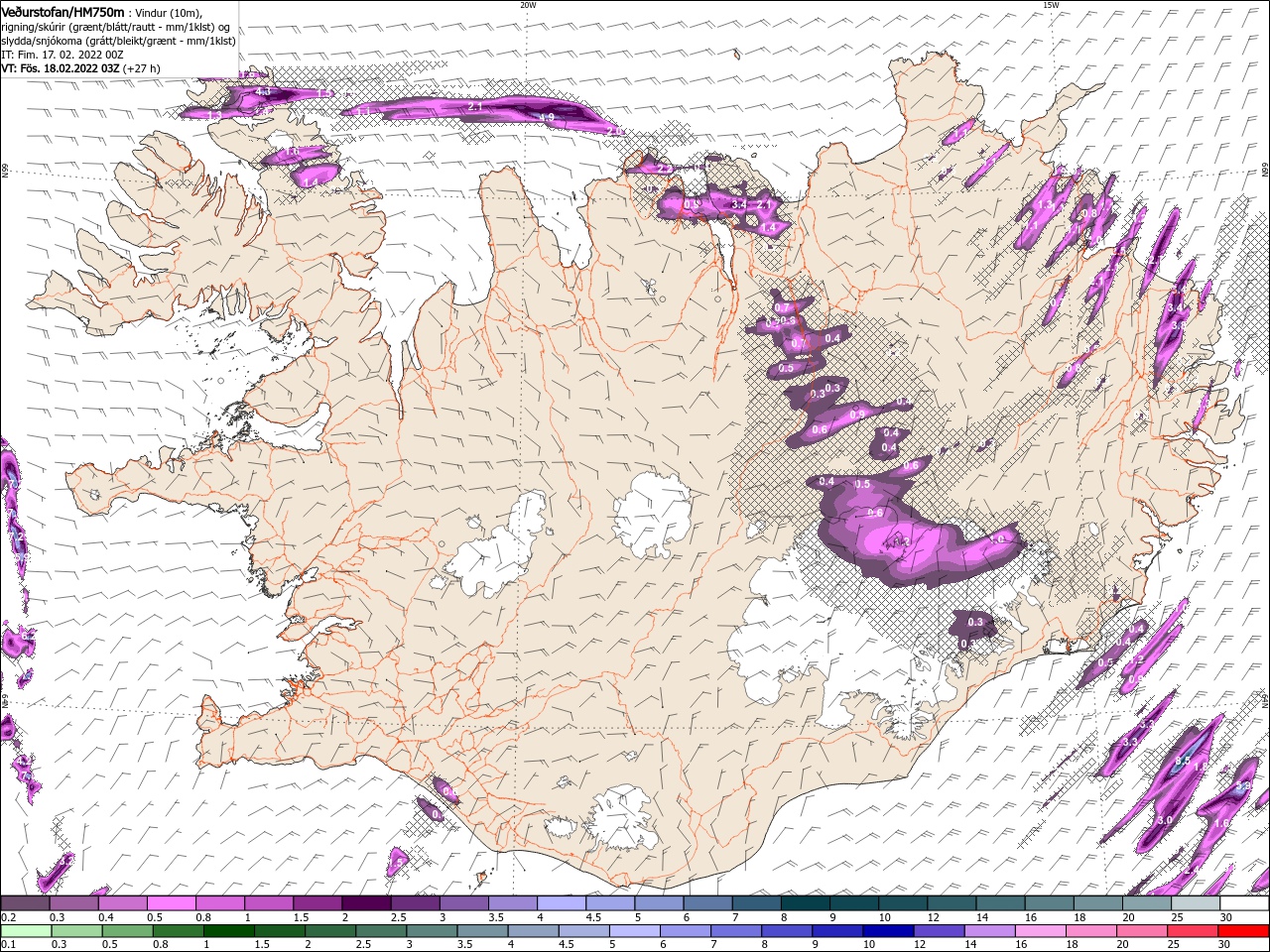Pick upper legend teal swatch 8 to 9

(x=805, y=903)
